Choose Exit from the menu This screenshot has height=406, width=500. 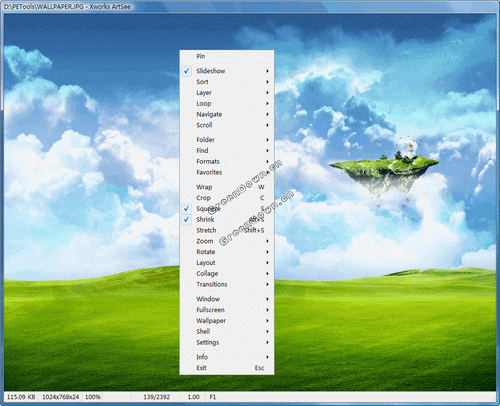227,368
